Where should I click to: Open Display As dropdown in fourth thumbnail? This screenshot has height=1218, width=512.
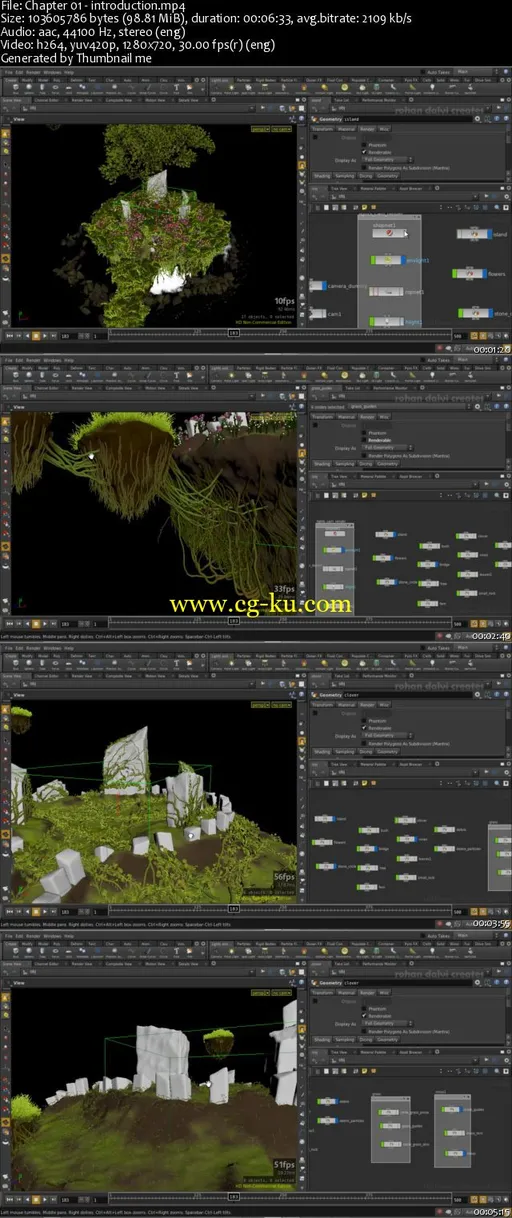387,1023
